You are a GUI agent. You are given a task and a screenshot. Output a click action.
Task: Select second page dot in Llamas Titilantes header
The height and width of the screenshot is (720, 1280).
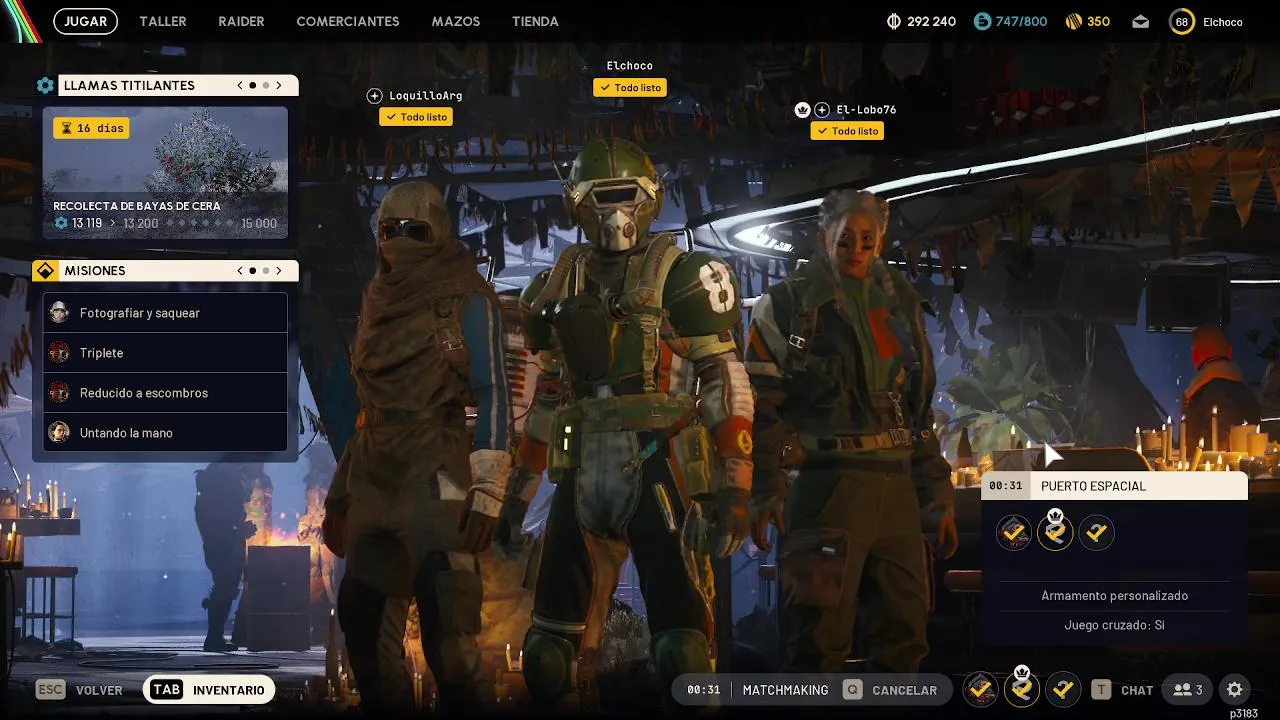point(266,86)
